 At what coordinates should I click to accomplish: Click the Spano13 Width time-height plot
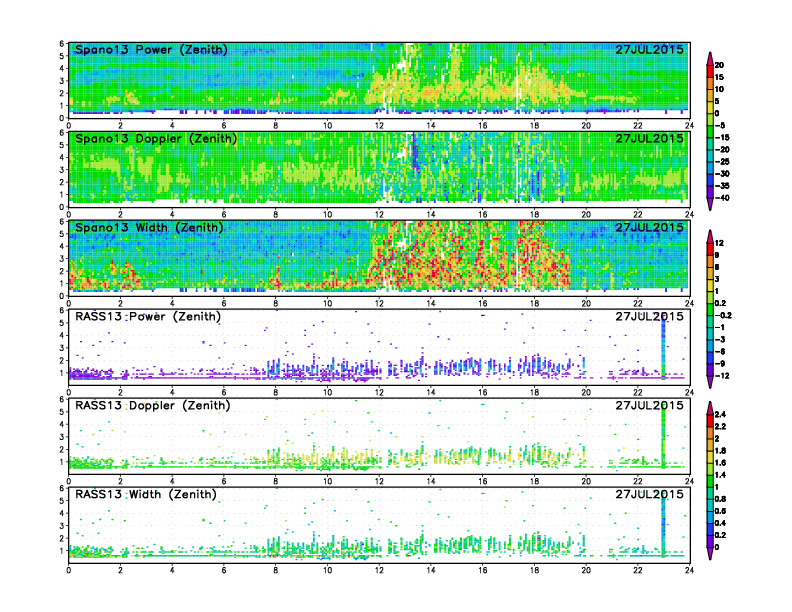click(379, 258)
